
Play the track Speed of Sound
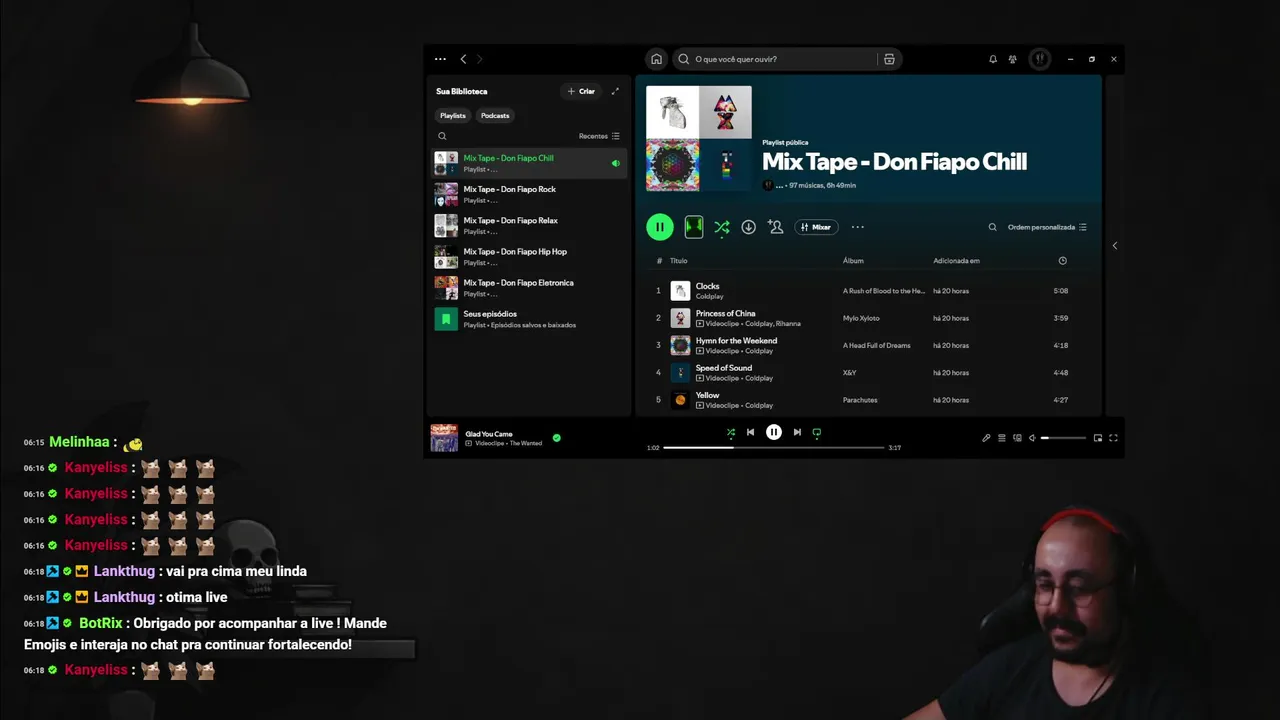click(x=870, y=373)
